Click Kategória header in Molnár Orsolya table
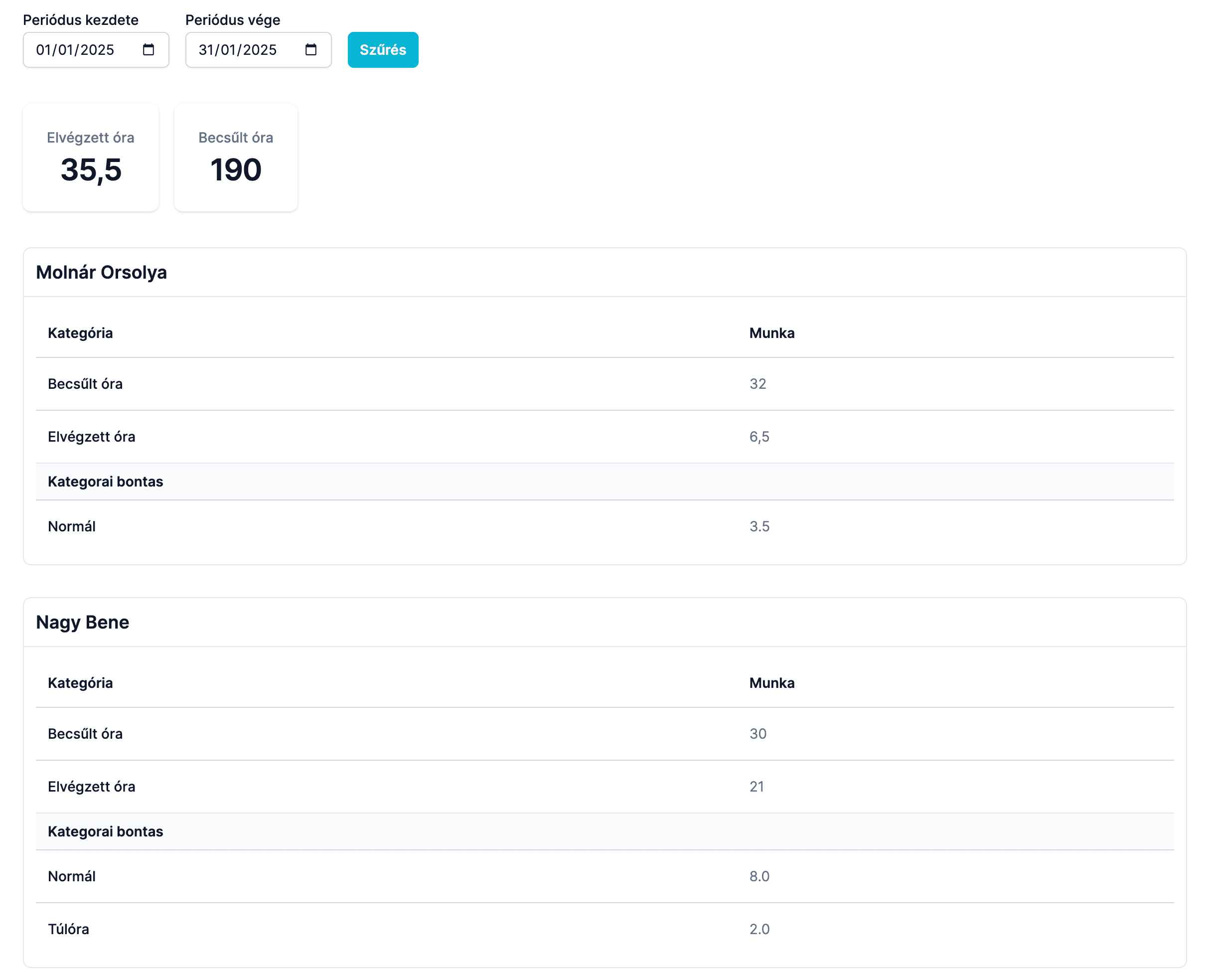 (80, 333)
